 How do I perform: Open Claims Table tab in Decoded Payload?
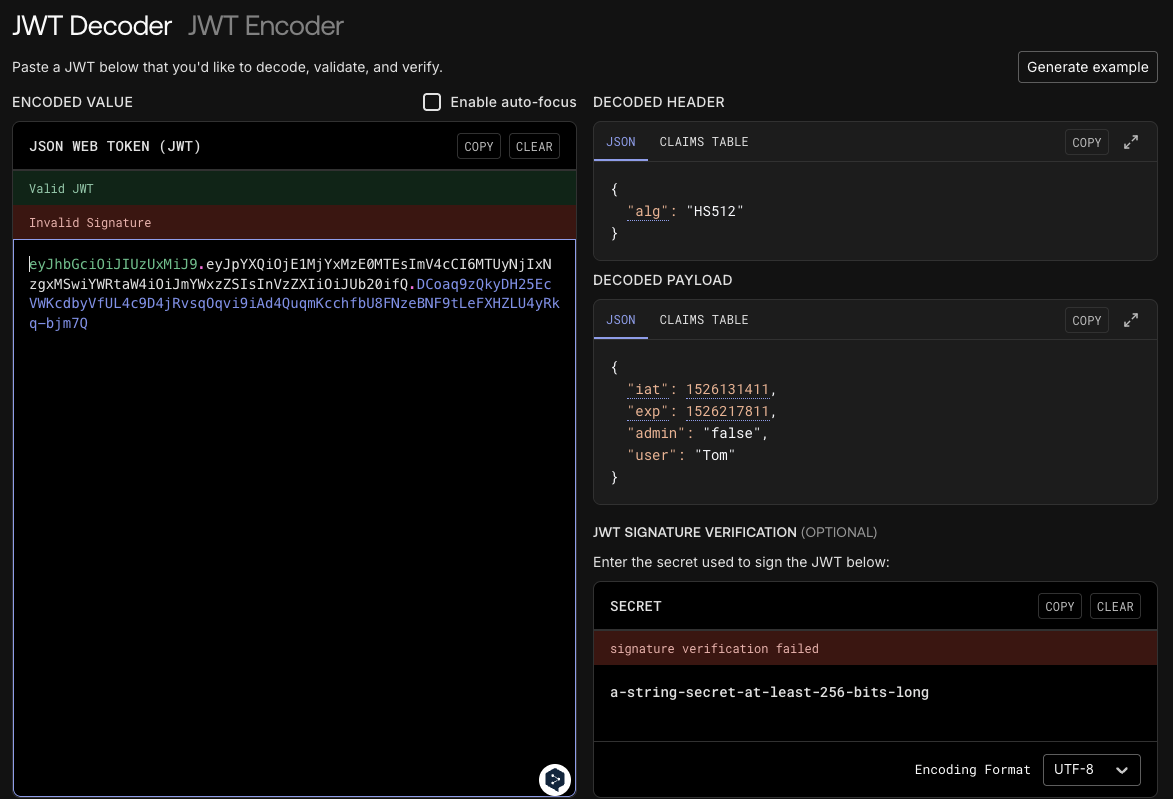(703, 320)
